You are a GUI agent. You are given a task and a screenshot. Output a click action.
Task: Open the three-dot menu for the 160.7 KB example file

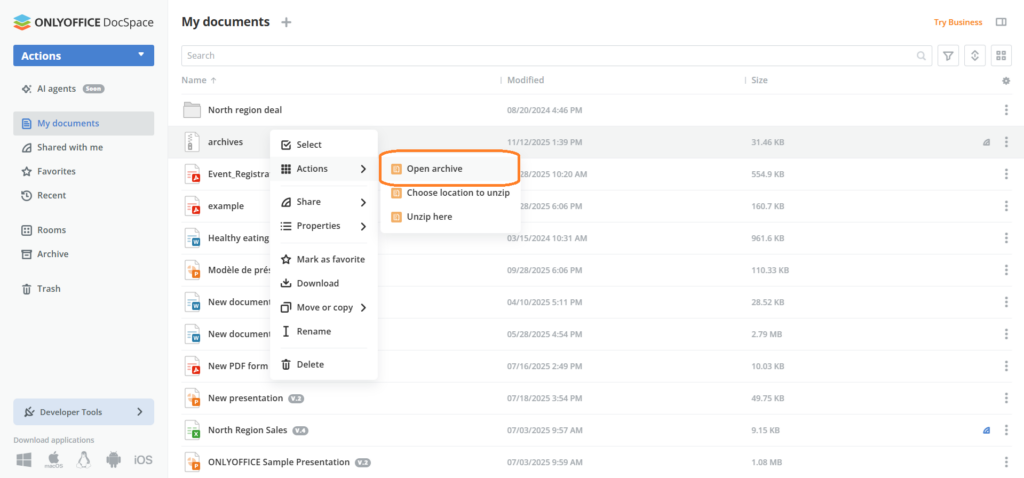pos(1006,206)
